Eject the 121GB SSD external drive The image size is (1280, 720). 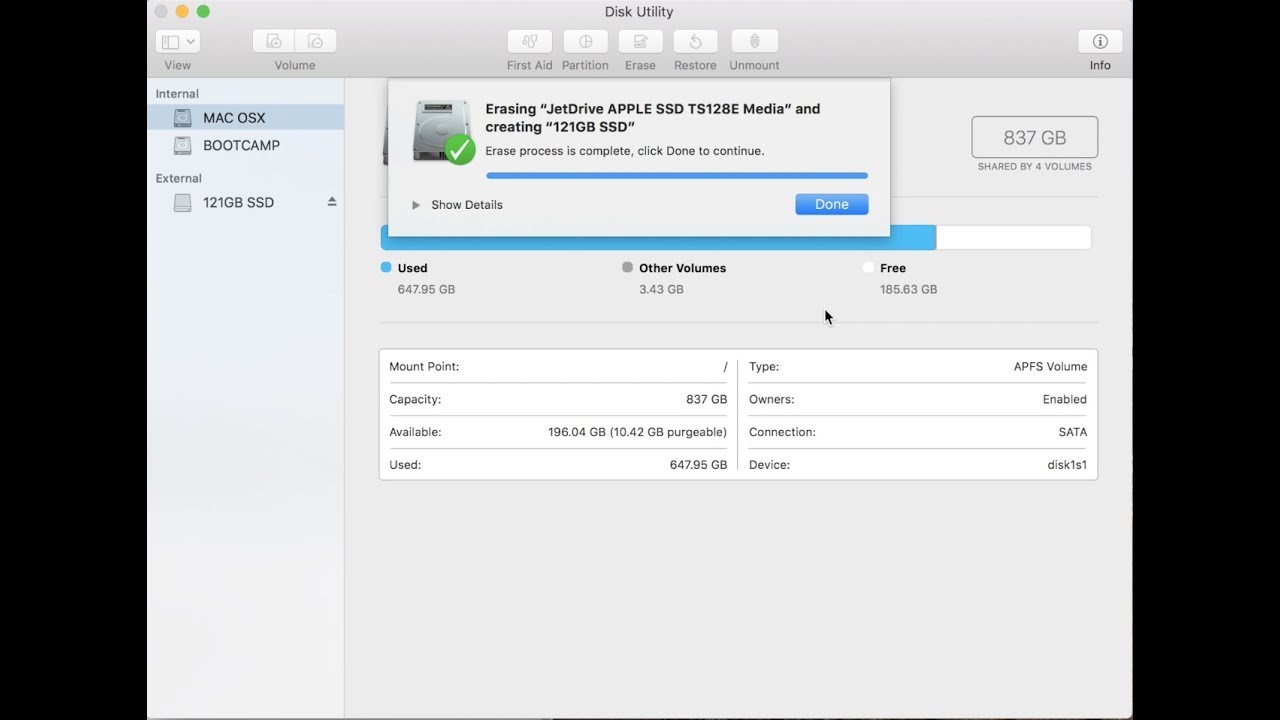tap(332, 202)
